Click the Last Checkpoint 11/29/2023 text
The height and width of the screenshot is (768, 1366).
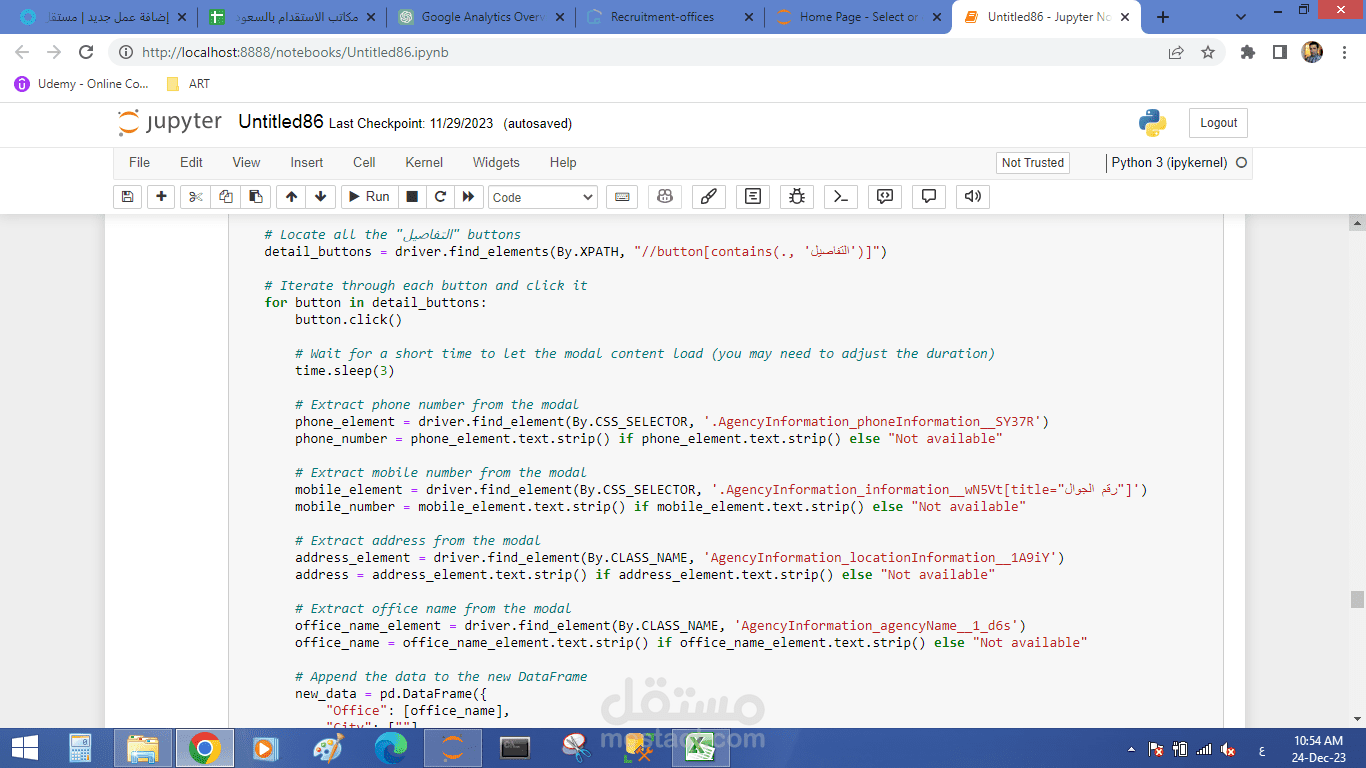pos(411,124)
